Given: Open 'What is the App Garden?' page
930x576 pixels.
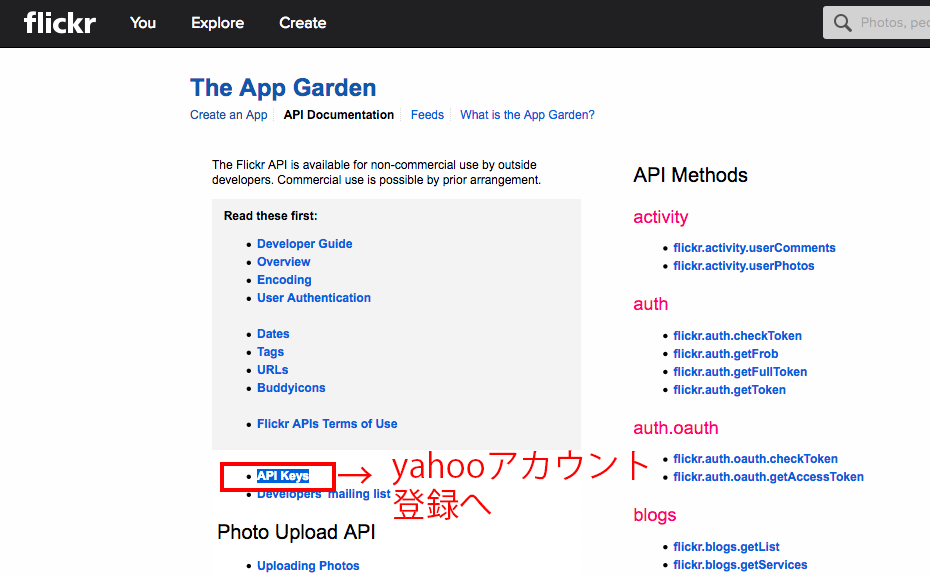Looking at the screenshot, I should point(527,114).
